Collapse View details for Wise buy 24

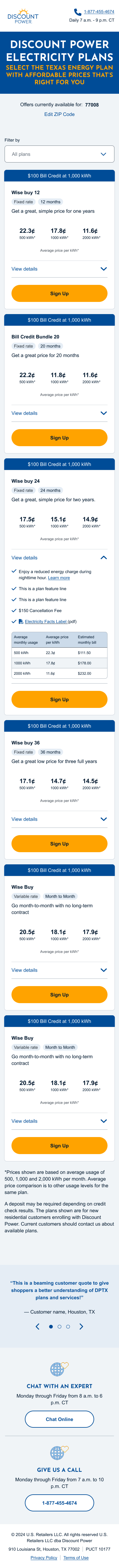pos(59,558)
